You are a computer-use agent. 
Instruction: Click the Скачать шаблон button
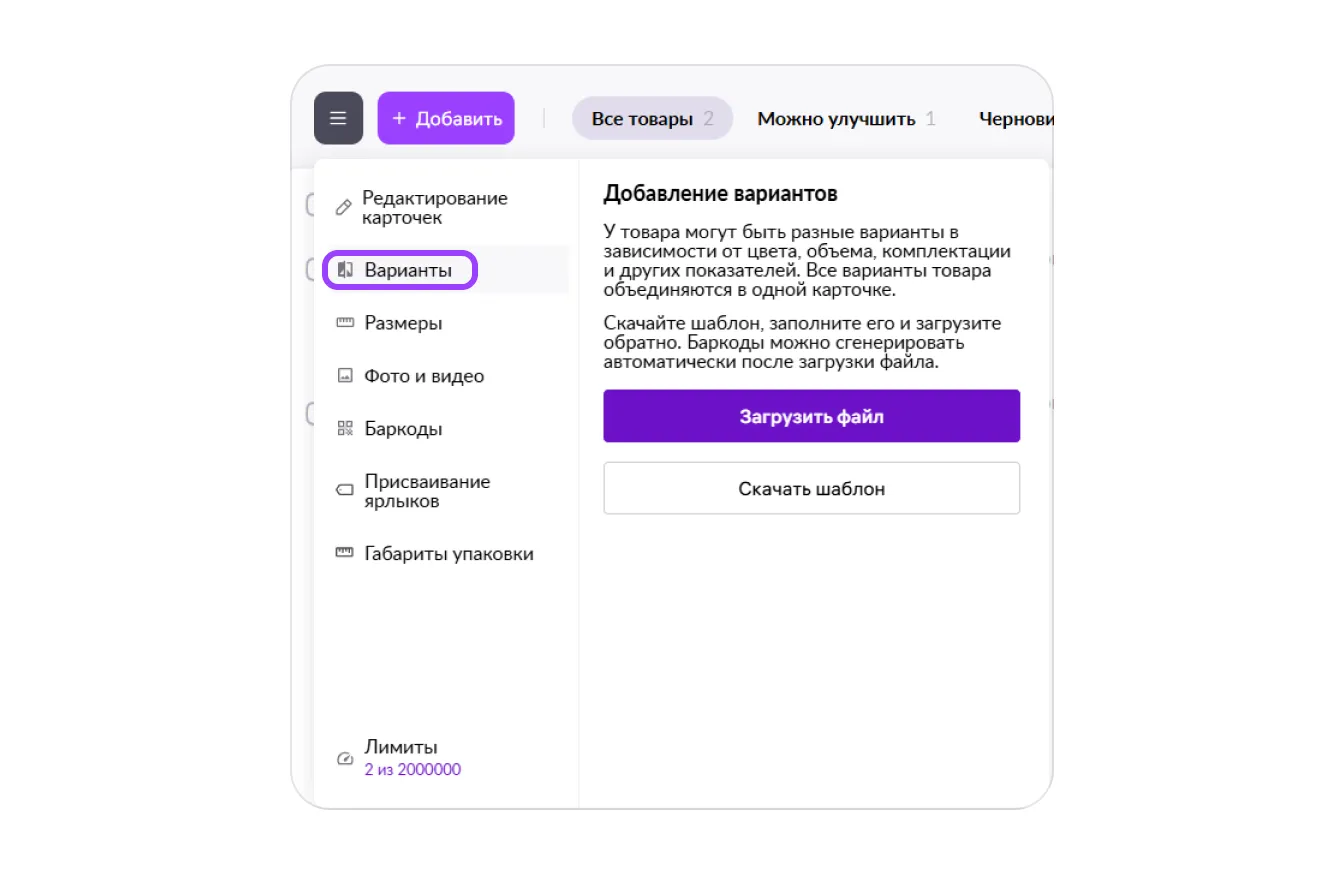pyautogui.click(x=811, y=489)
